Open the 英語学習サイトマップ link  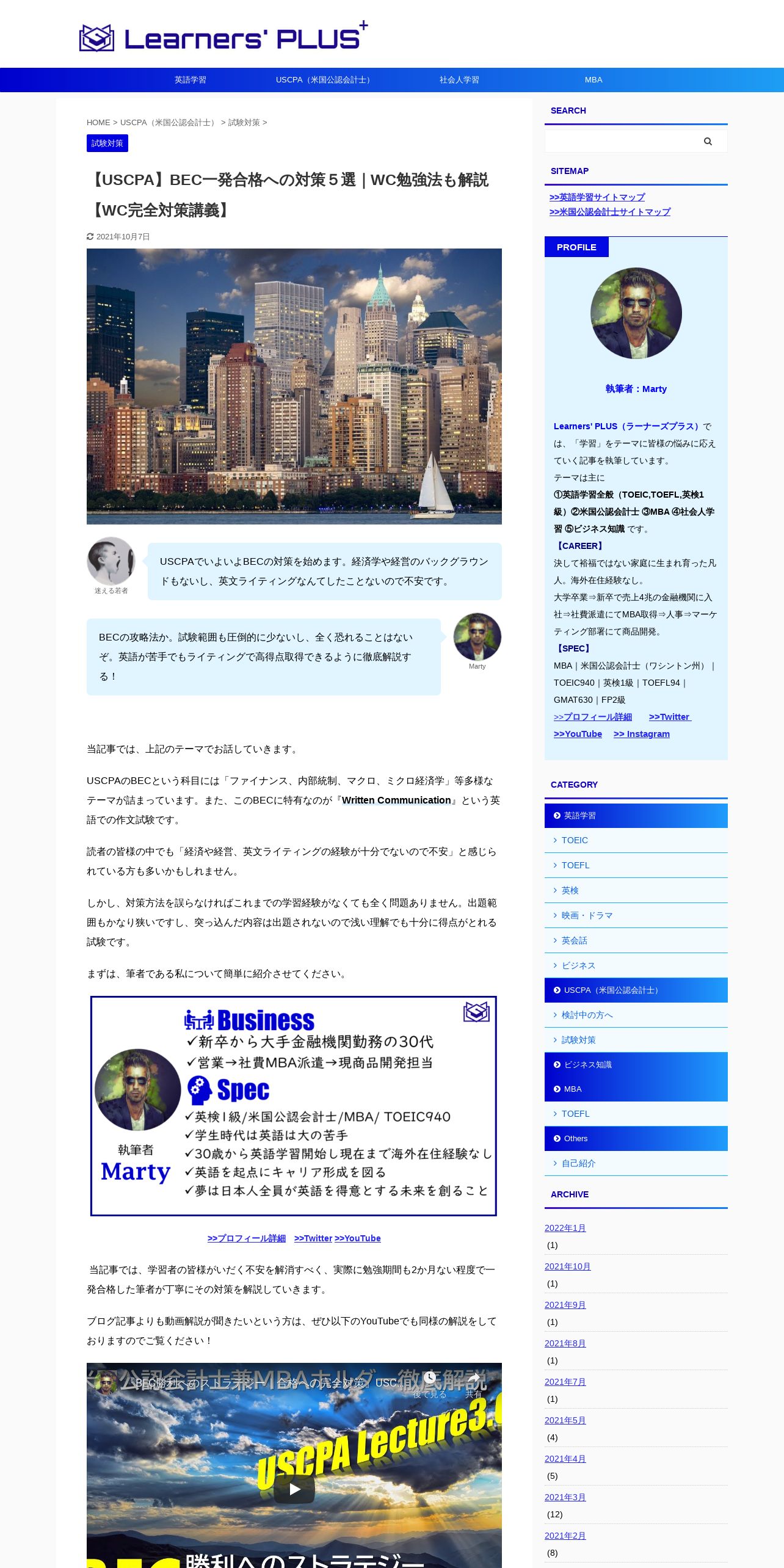pos(597,197)
